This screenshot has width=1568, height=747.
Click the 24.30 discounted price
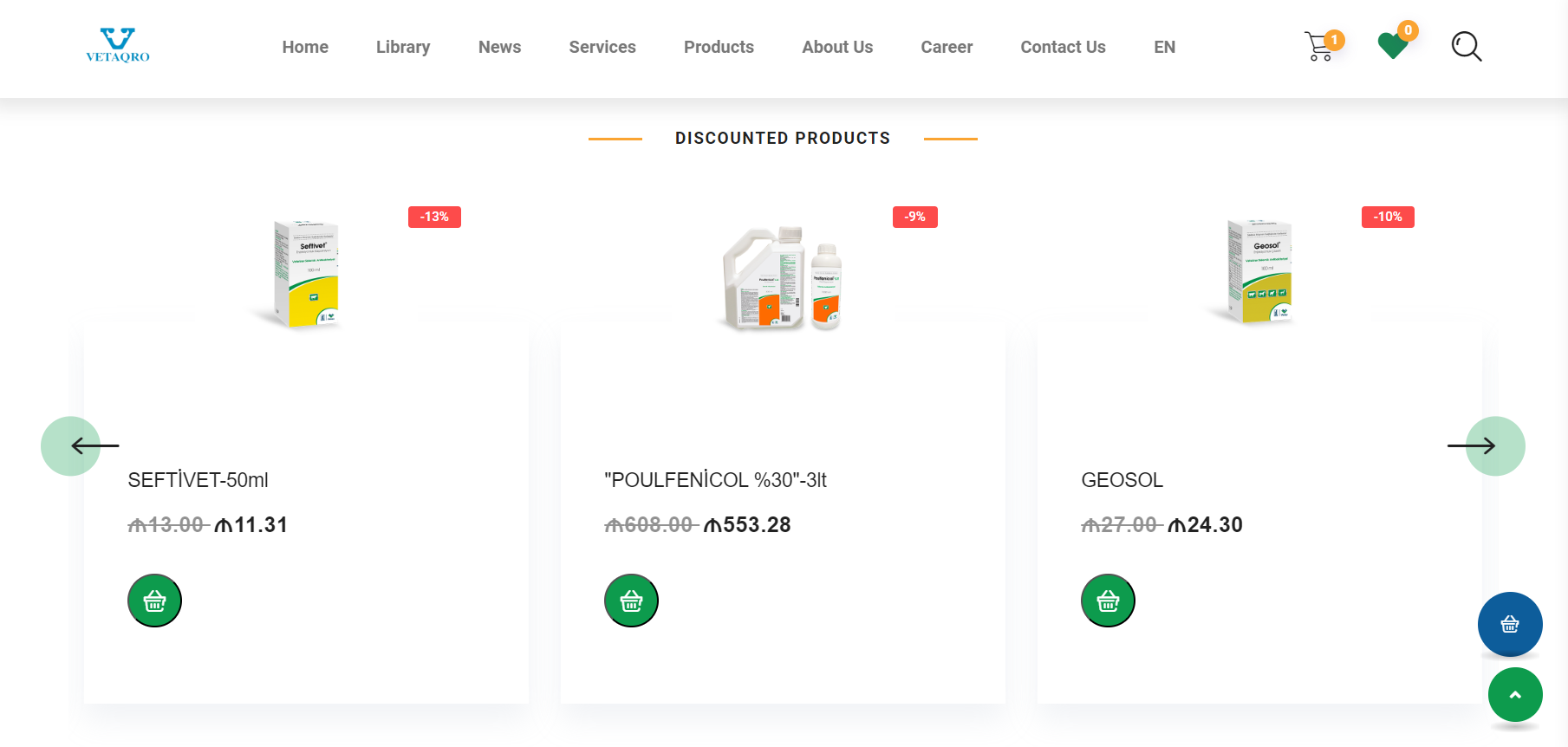click(x=1206, y=525)
